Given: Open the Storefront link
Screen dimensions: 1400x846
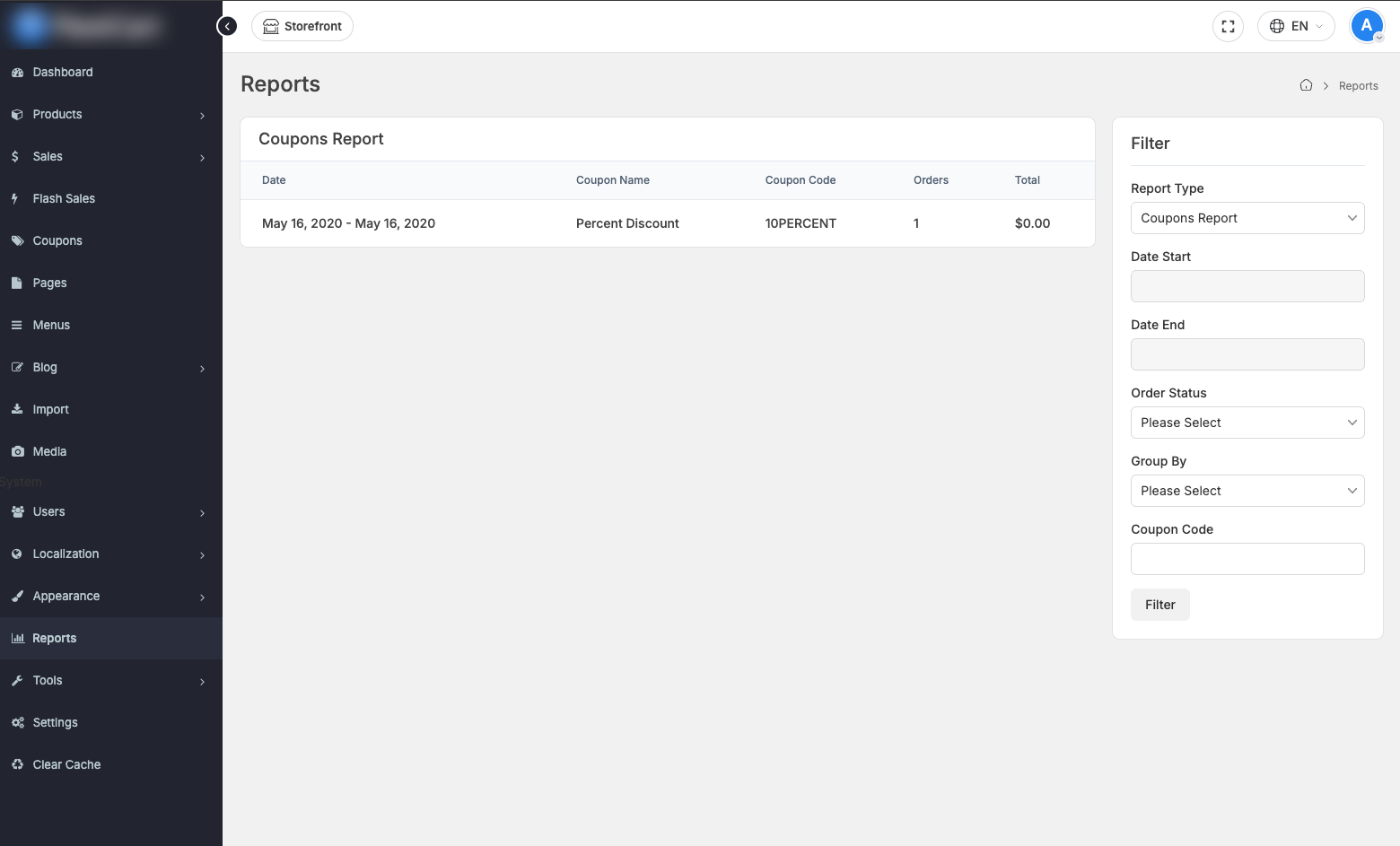Looking at the screenshot, I should (x=302, y=26).
